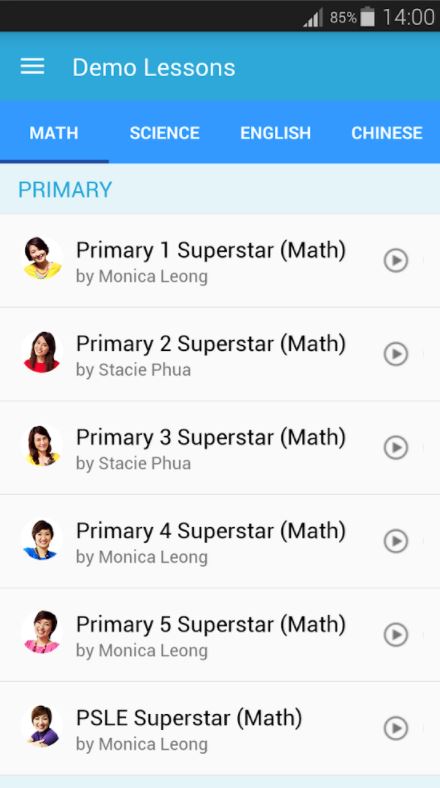Image resolution: width=440 pixels, height=788 pixels.
Task: Switch to the SCIENCE tab
Action: click(164, 133)
